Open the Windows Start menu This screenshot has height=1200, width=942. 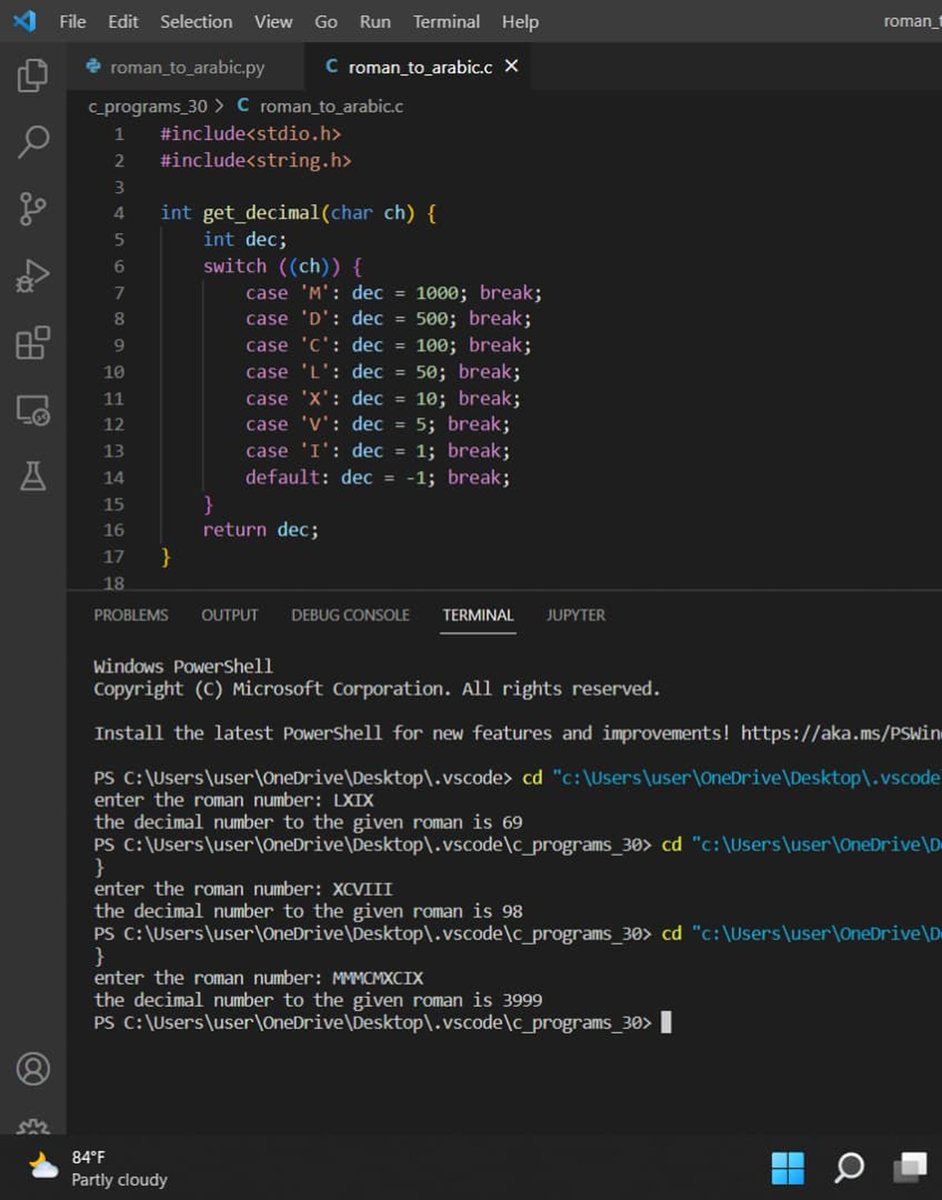point(789,1167)
